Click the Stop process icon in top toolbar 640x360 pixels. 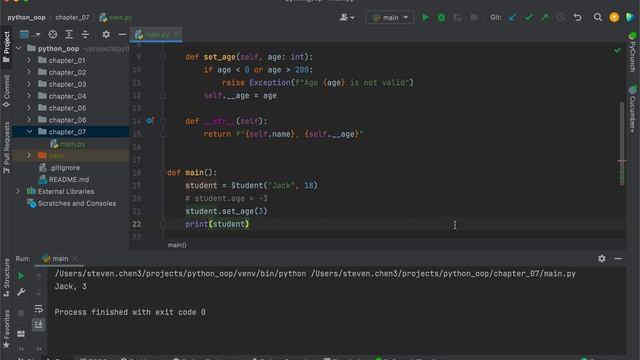[x=473, y=18]
